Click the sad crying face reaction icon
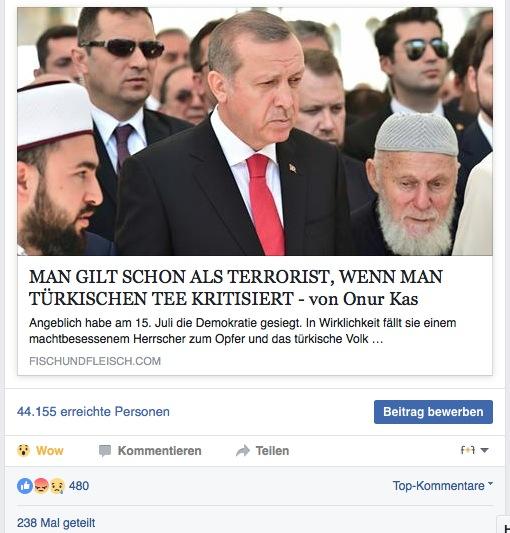Image resolution: width=510 pixels, height=533 pixels. [x=57, y=486]
